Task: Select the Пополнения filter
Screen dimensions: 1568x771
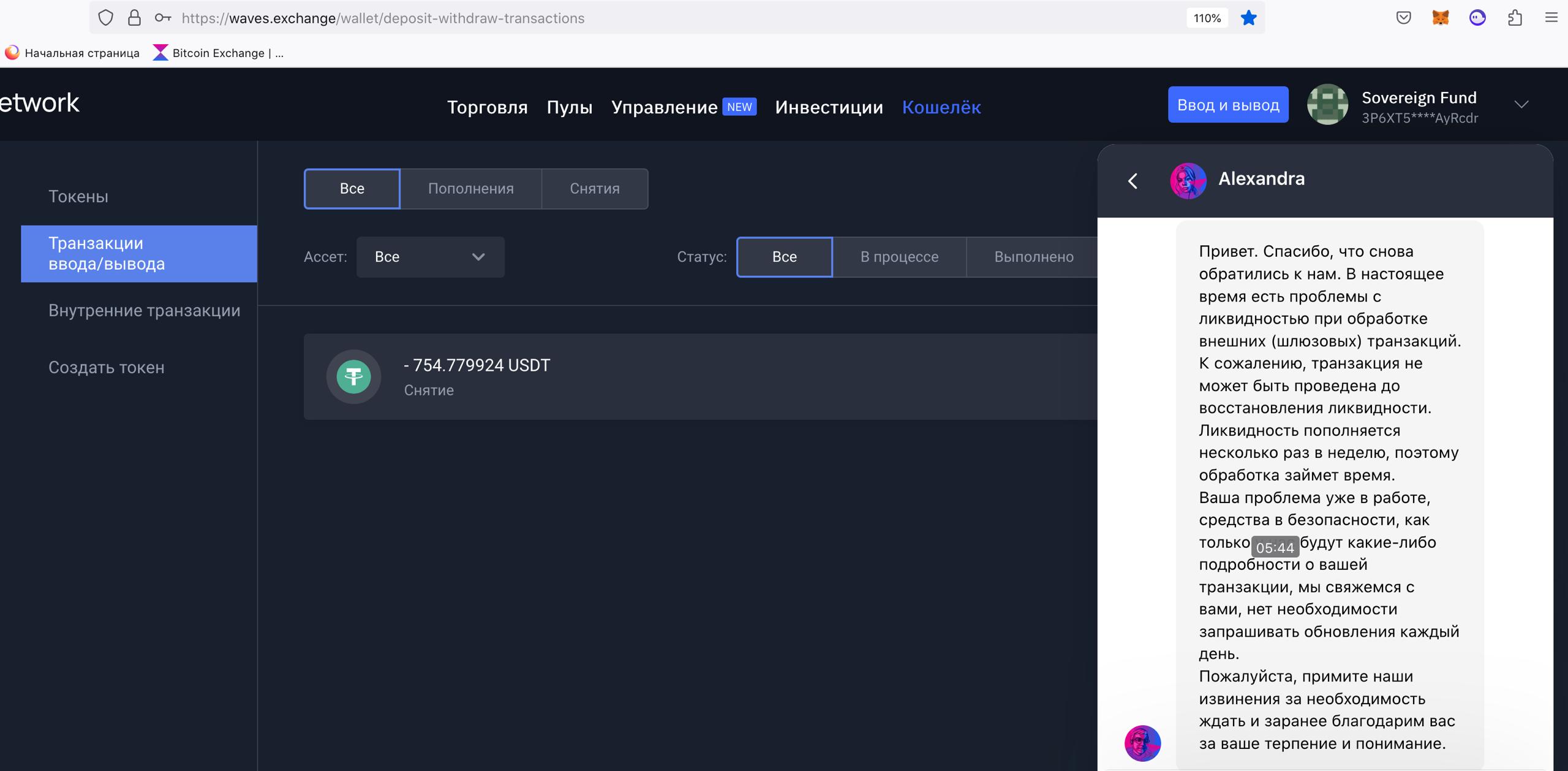Action: point(470,189)
